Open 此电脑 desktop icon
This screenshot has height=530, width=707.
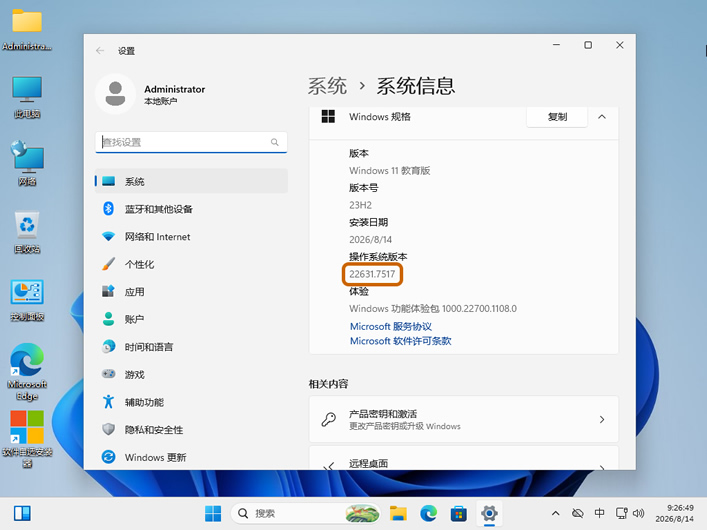pos(27,97)
